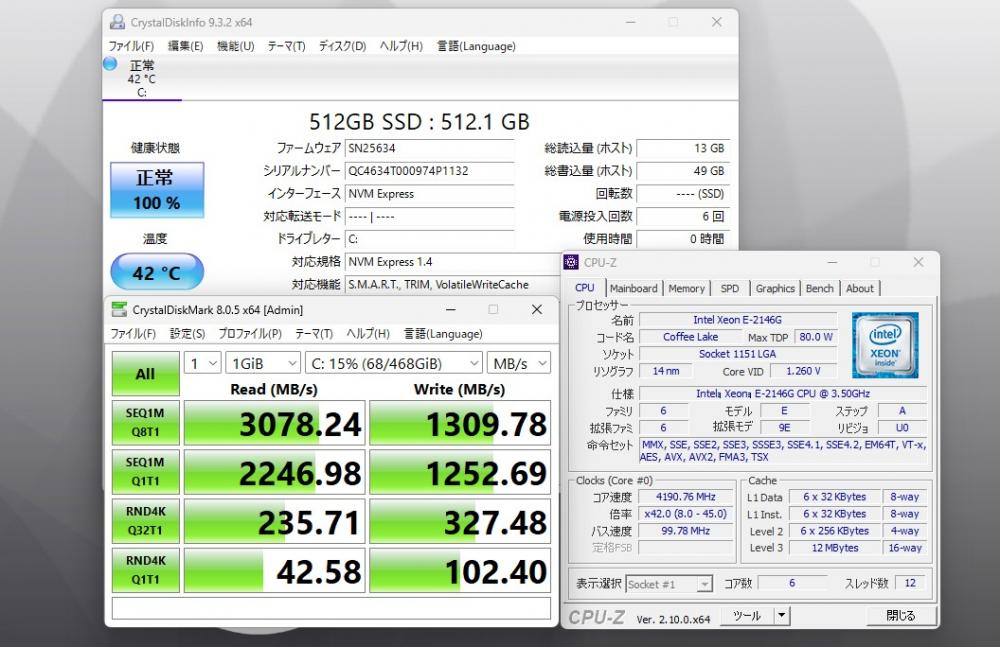Click the ツール button in CPU-Z
The image size is (1000, 647).
click(747, 616)
